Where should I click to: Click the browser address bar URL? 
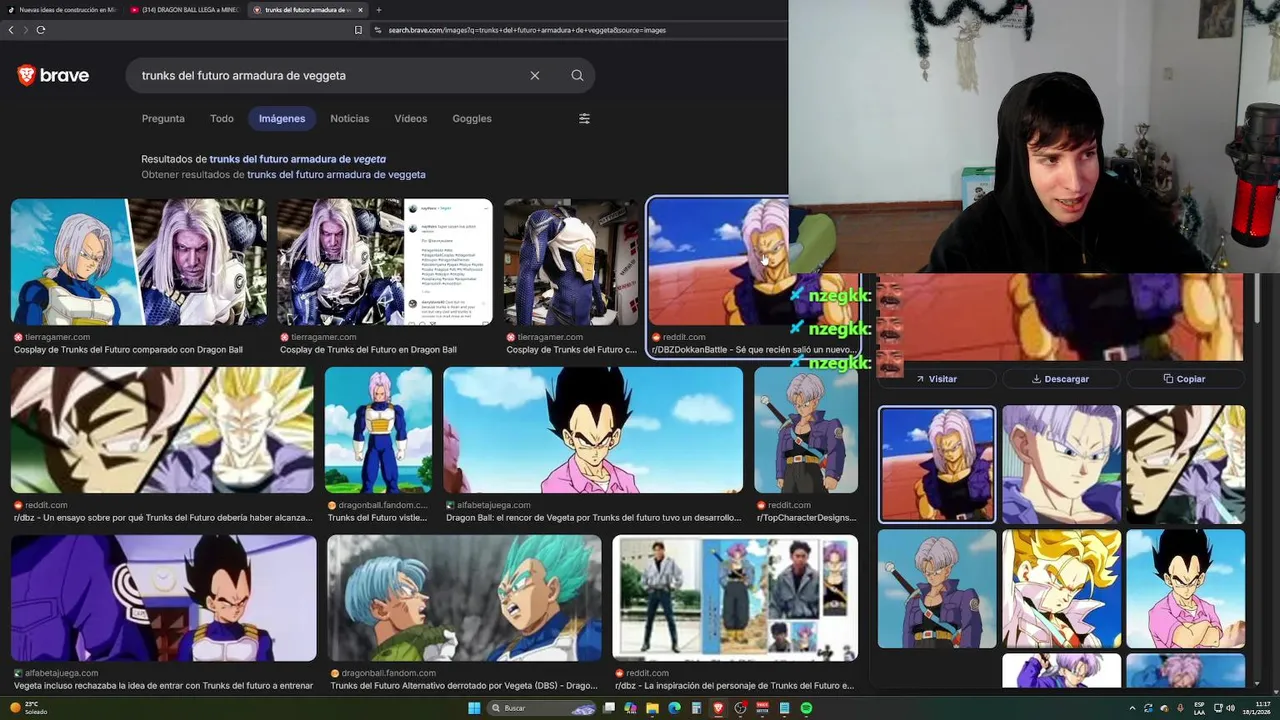pos(527,30)
